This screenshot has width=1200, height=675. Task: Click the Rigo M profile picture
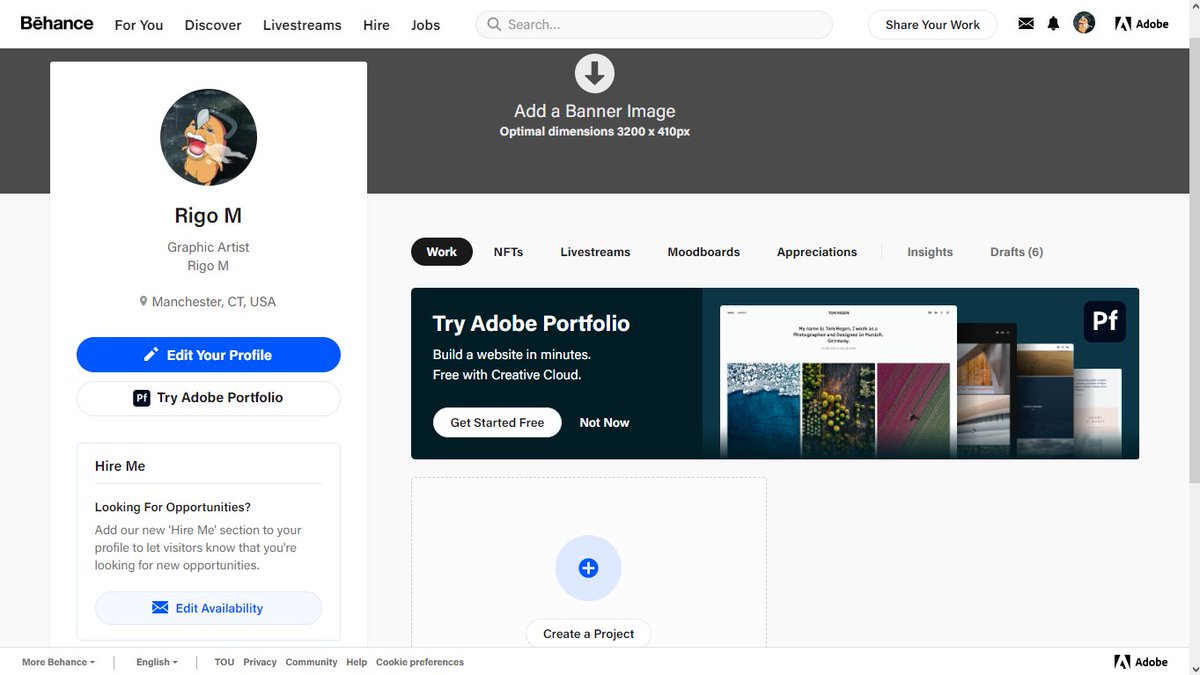(209, 137)
